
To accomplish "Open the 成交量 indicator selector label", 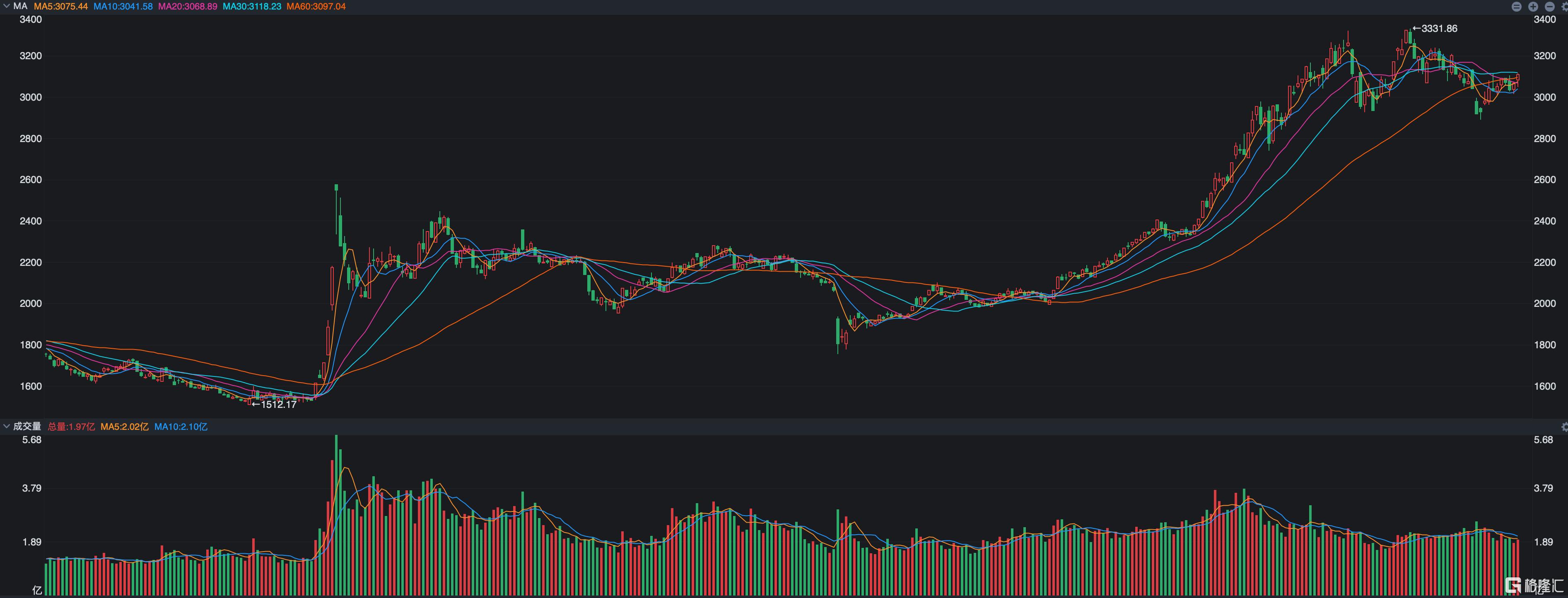I will (27, 426).
